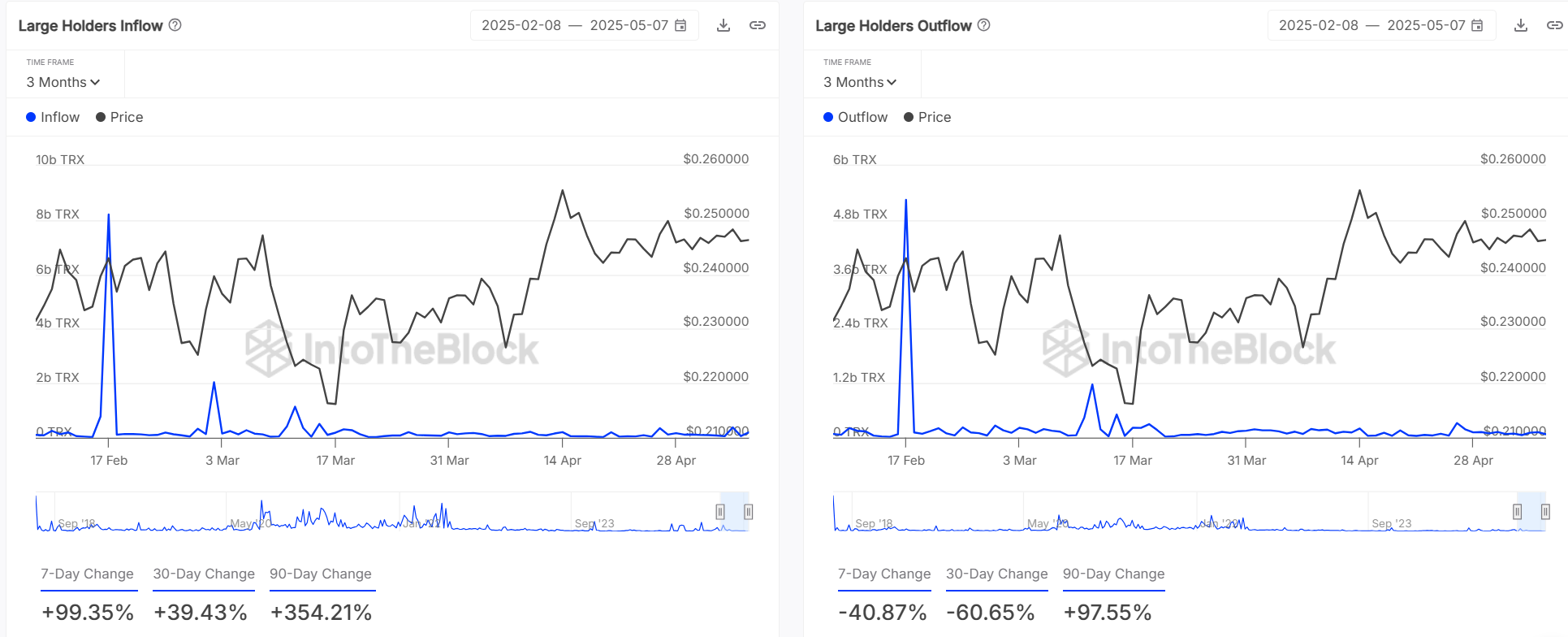This screenshot has width=1568, height=637.
Task: Open the Inflow 3 Months time frame dropdown
Action: point(63,82)
